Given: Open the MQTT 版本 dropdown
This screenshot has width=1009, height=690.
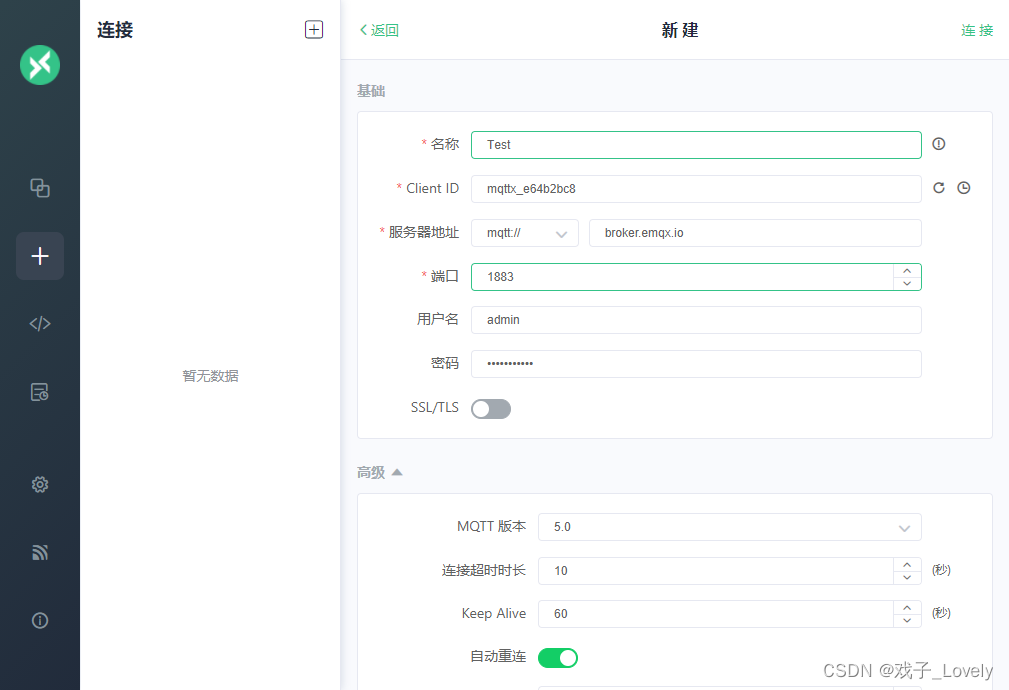Looking at the screenshot, I should click(729, 527).
